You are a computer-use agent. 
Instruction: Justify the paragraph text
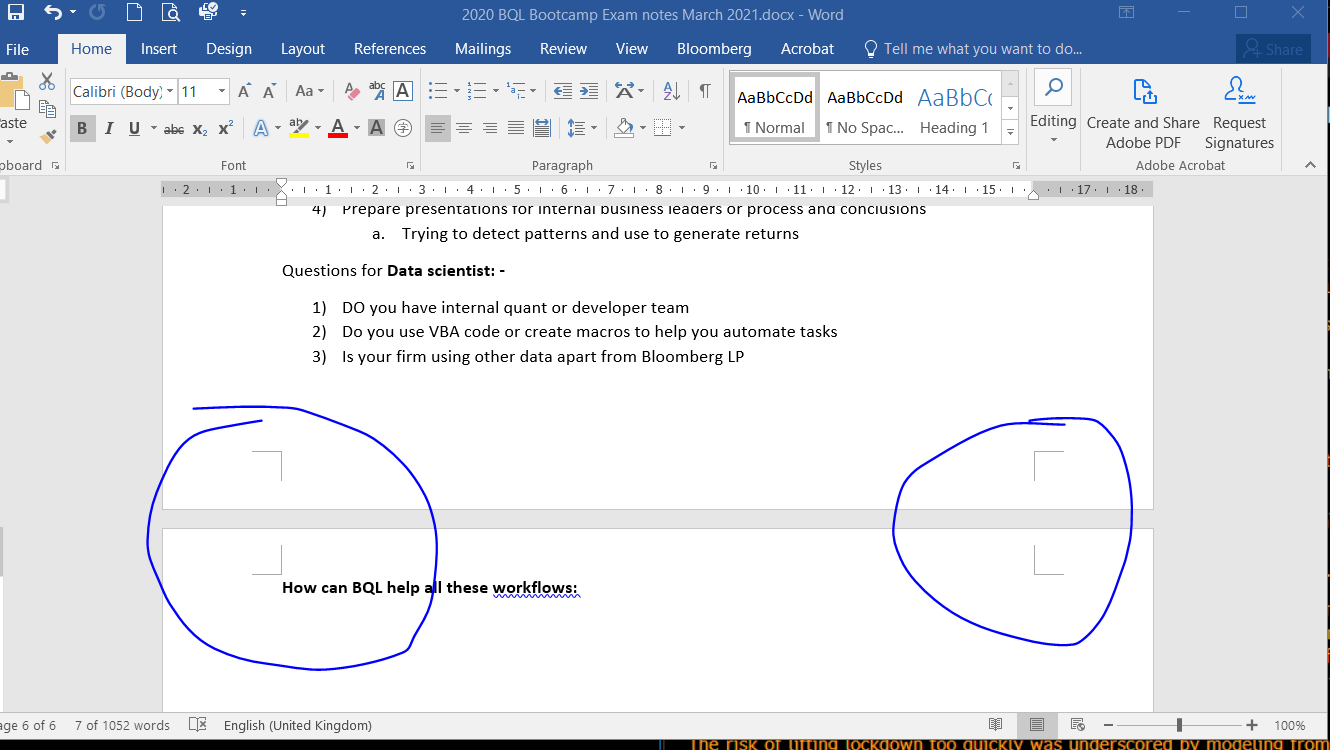click(x=516, y=128)
